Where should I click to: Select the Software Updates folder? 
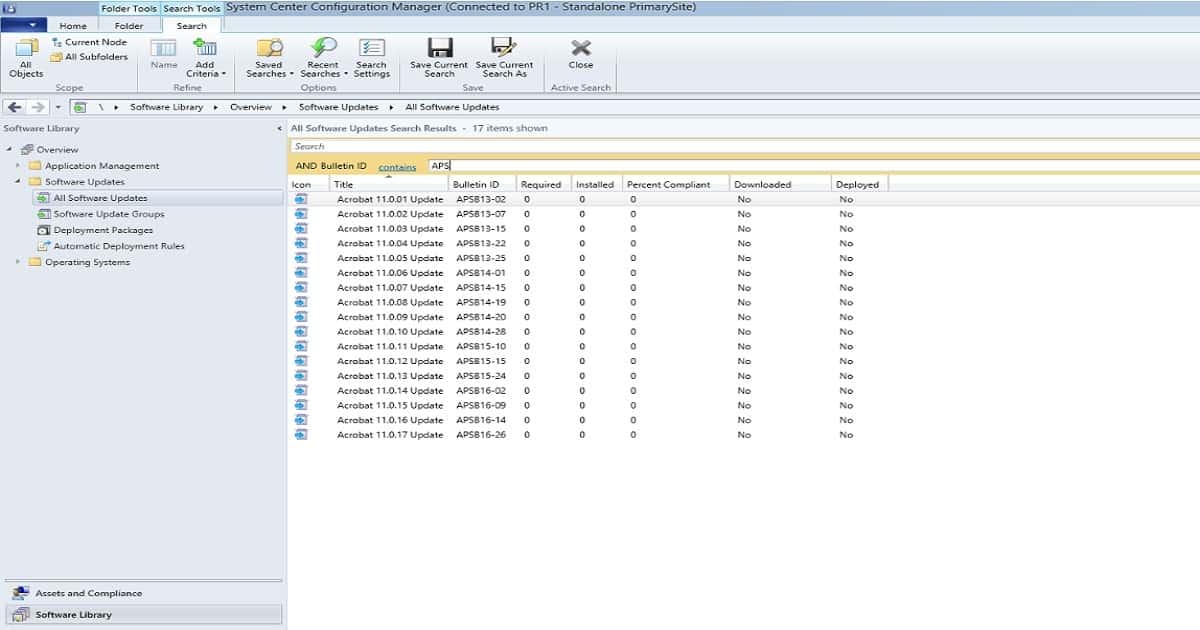coord(85,182)
